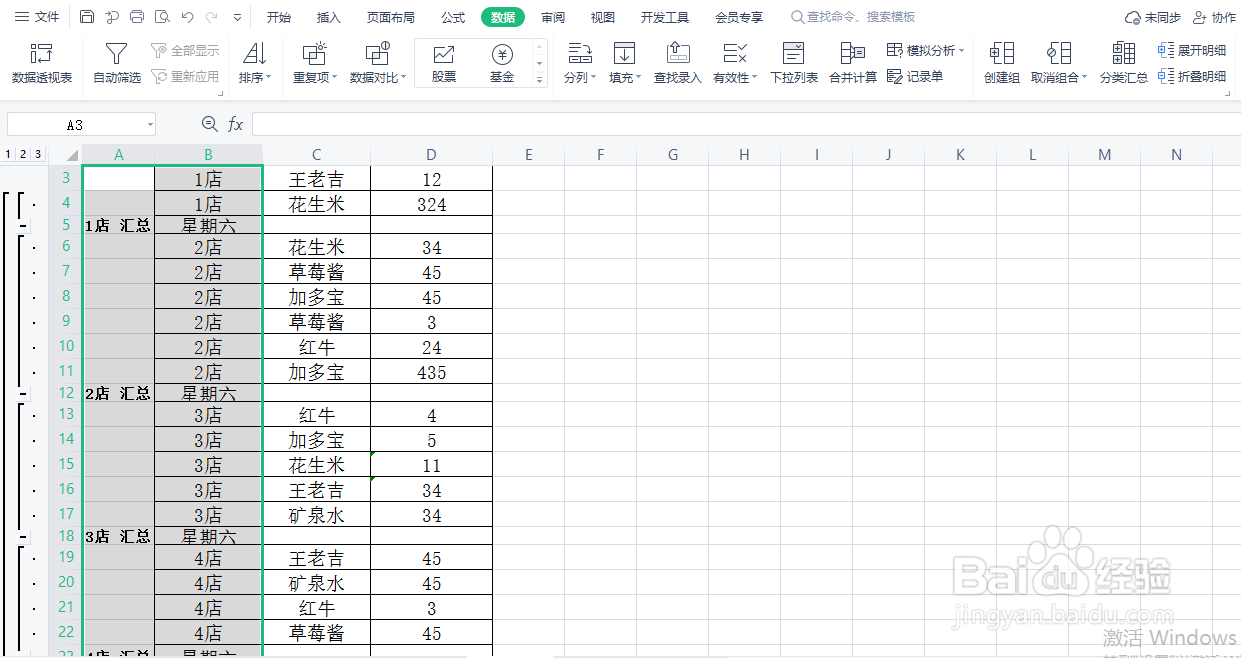
Task: Click the 全部显示 show all option
Action: (x=185, y=50)
